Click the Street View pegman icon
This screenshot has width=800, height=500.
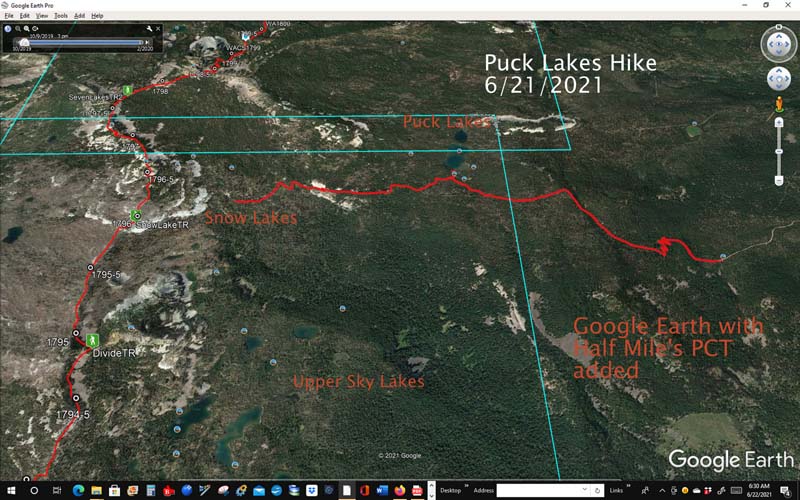coord(778,102)
